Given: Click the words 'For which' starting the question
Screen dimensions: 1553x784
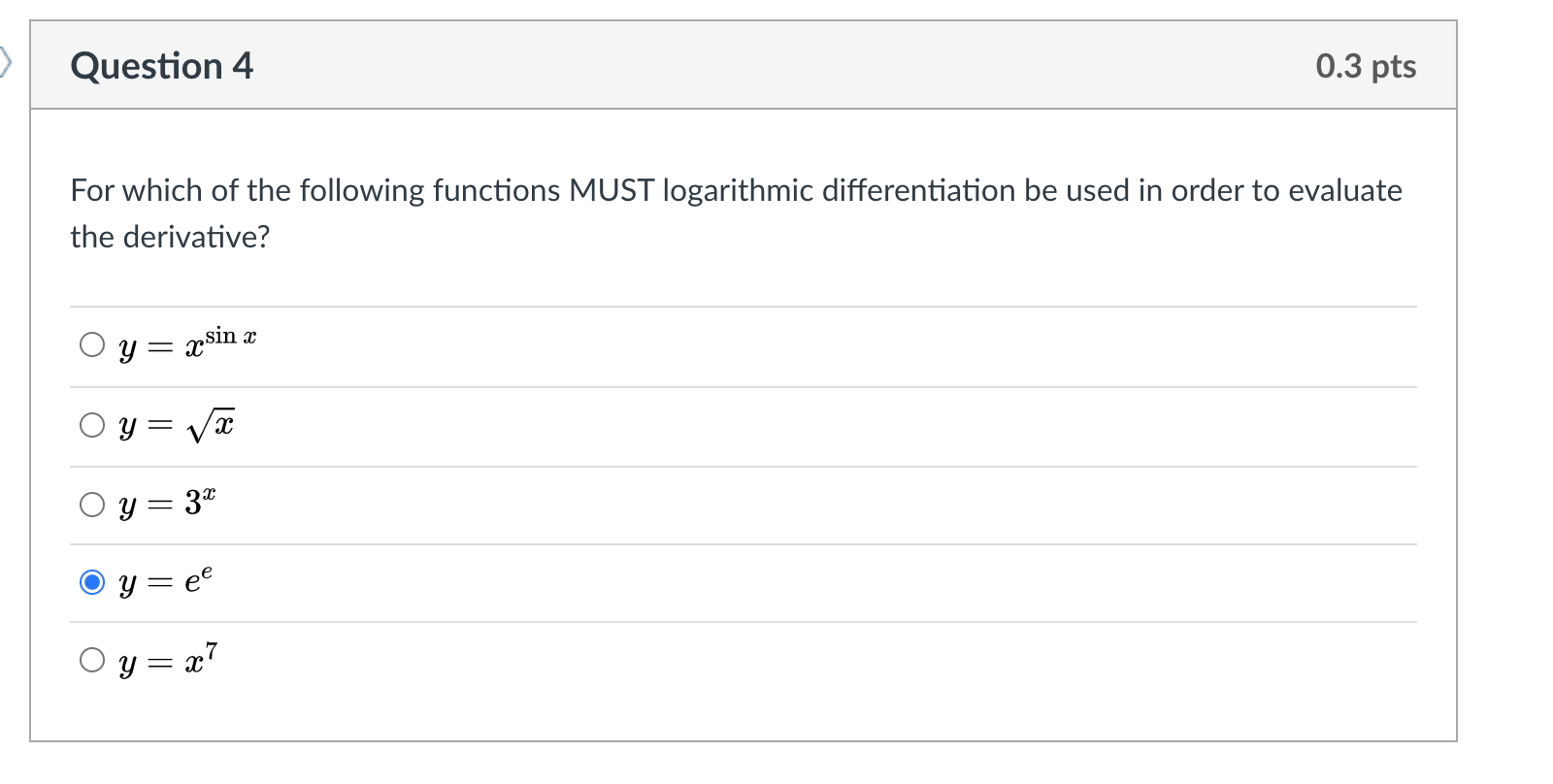Looking at the screenshot, I should [136, 190].
